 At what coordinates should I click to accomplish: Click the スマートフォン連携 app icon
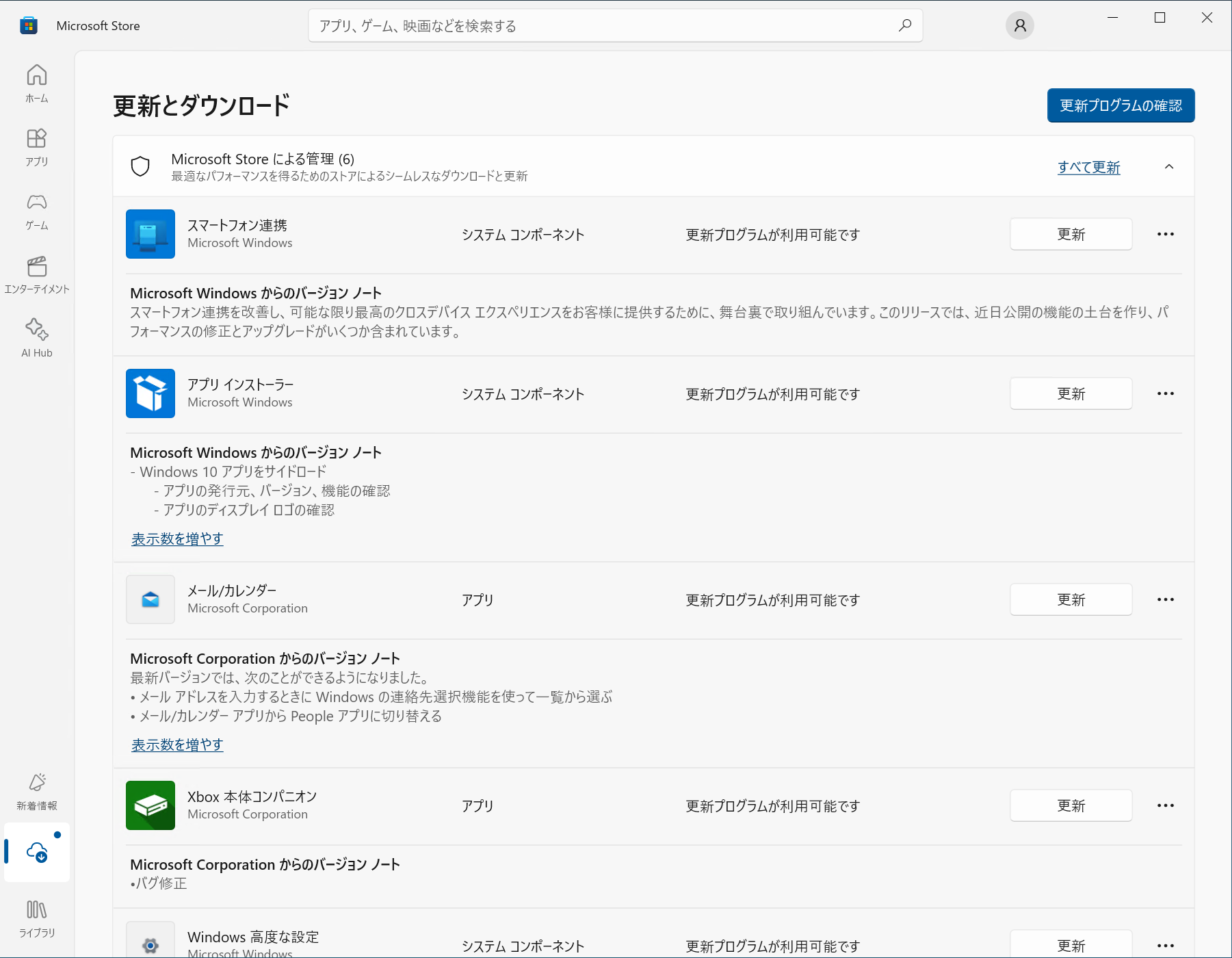150,234
